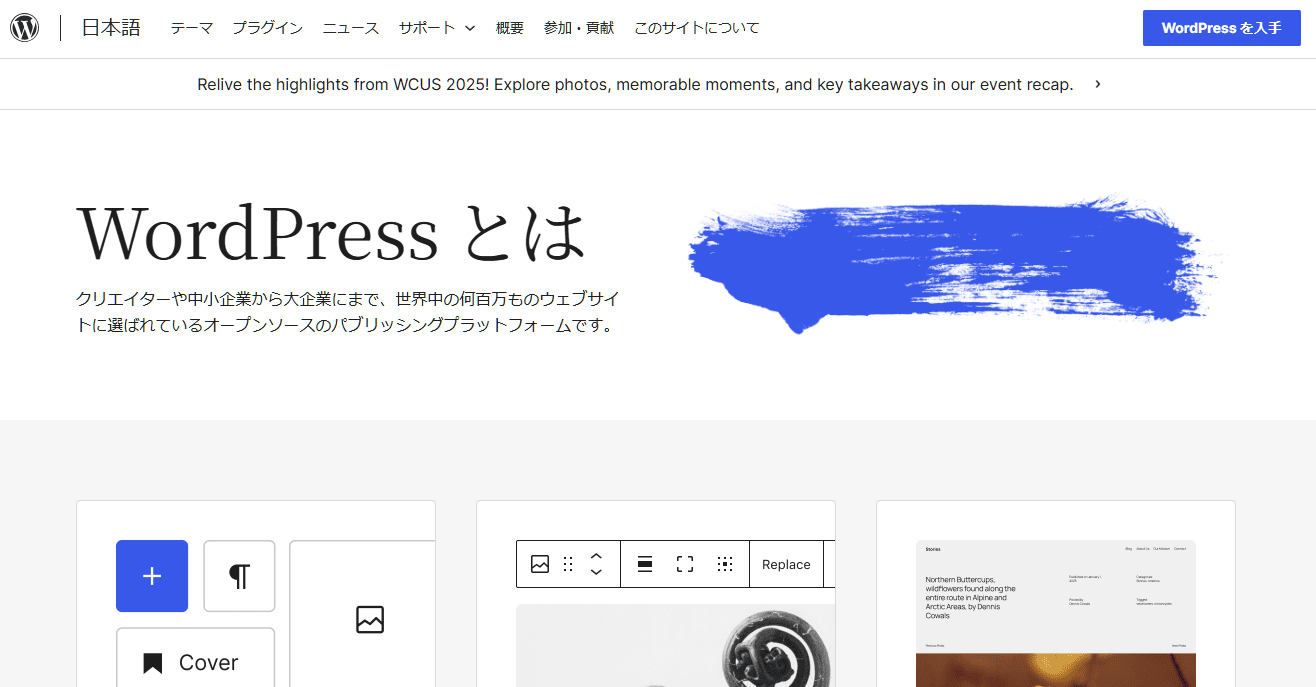Select the paragraph pilcrow block icon
1316x687 pixels.
239,576
